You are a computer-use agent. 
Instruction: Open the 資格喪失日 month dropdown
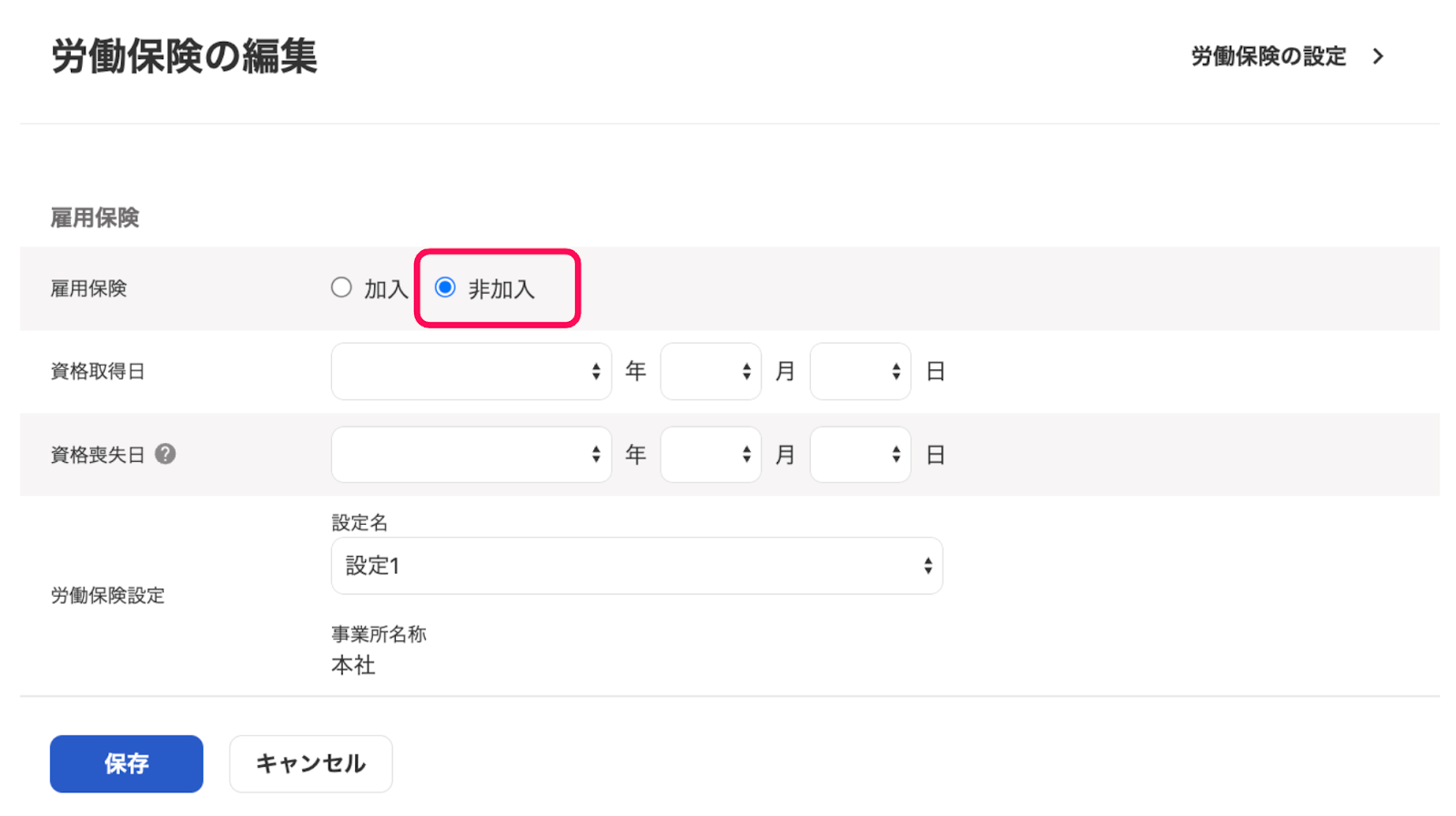710,455
